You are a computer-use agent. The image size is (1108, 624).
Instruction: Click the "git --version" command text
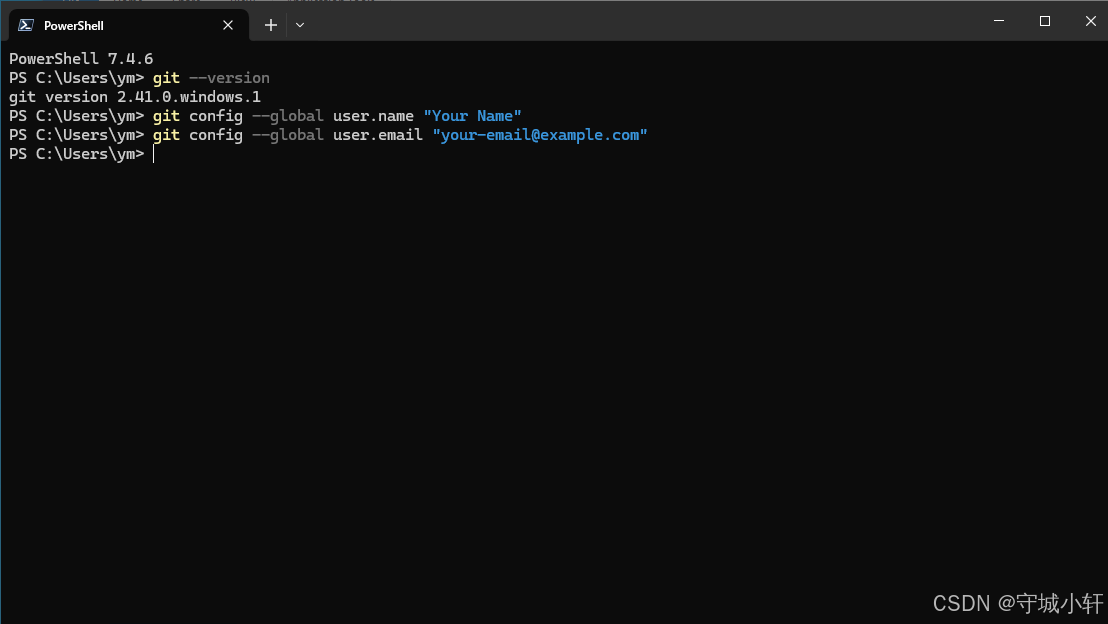pyautogui.click(x=211, y=78)
